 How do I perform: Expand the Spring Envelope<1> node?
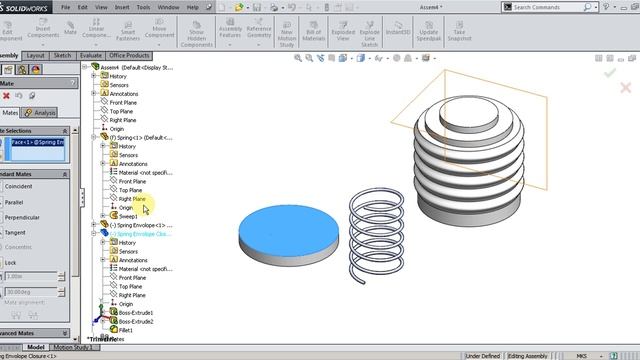pyautogui.click(x=94, y=224)
